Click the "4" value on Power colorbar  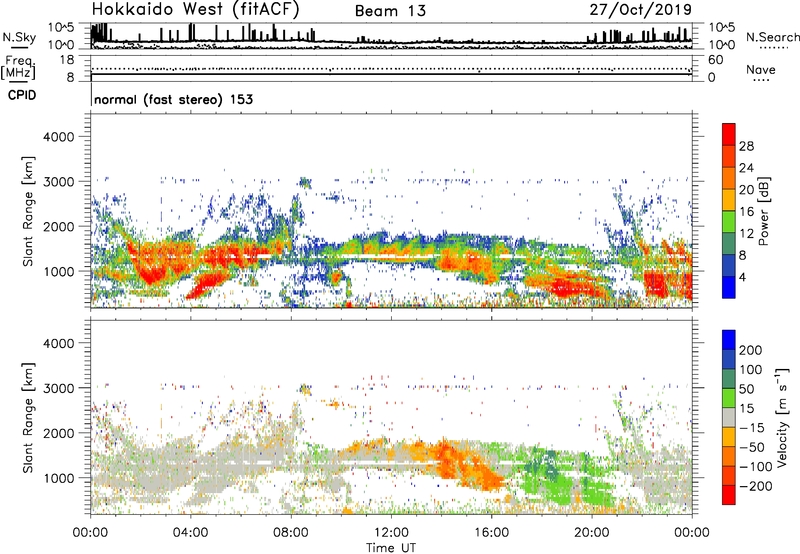pos(743,277)
